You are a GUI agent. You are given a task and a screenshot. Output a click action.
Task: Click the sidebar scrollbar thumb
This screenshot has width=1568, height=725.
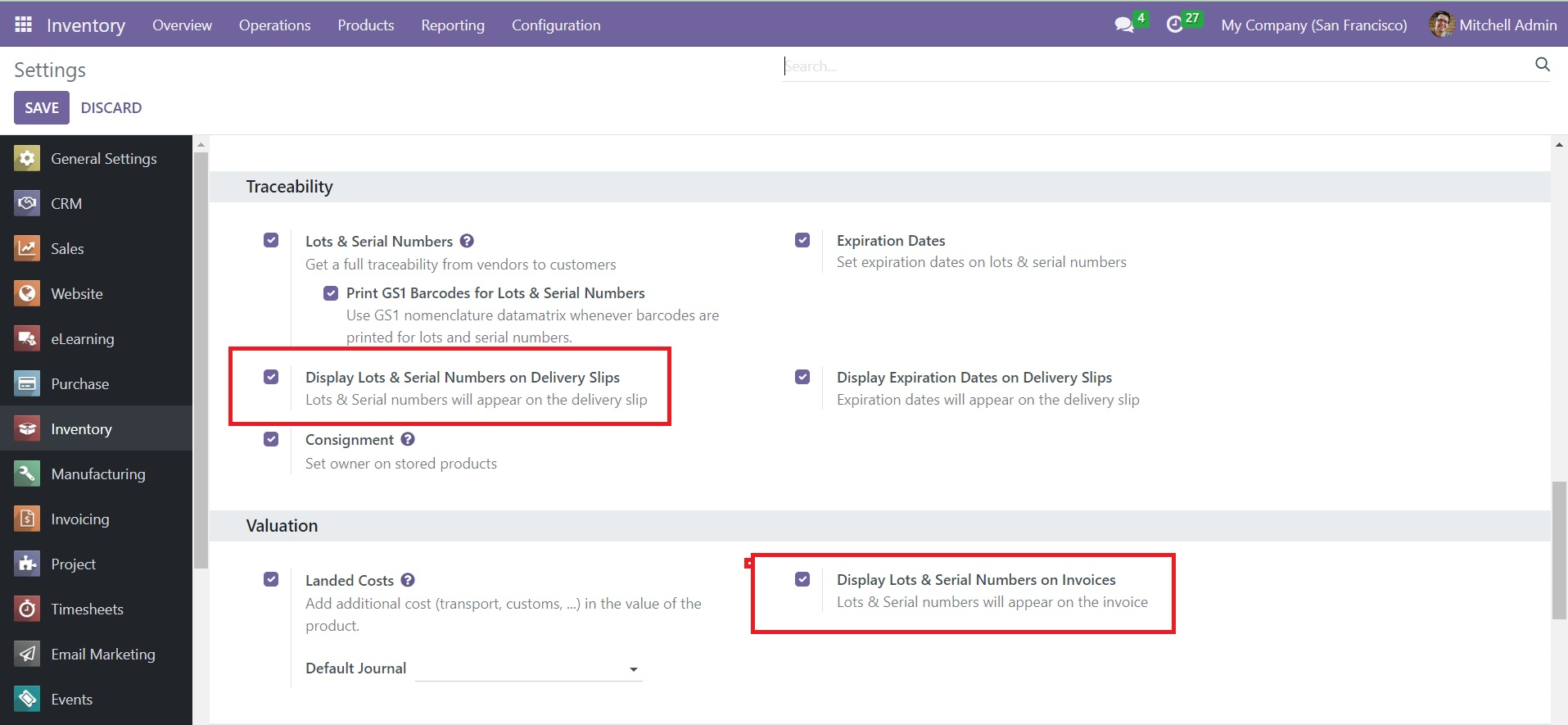tap(201, 360)
